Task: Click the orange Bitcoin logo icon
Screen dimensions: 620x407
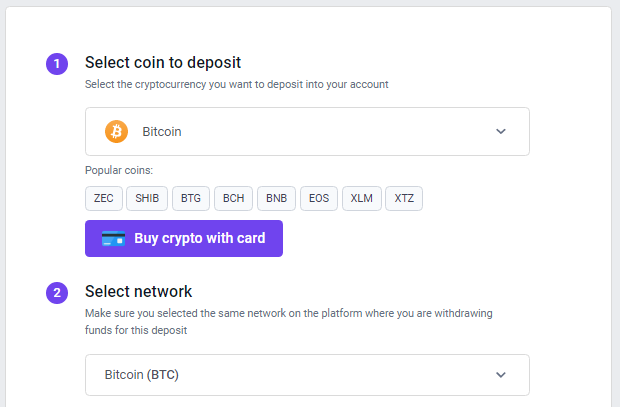Action: 116,131
